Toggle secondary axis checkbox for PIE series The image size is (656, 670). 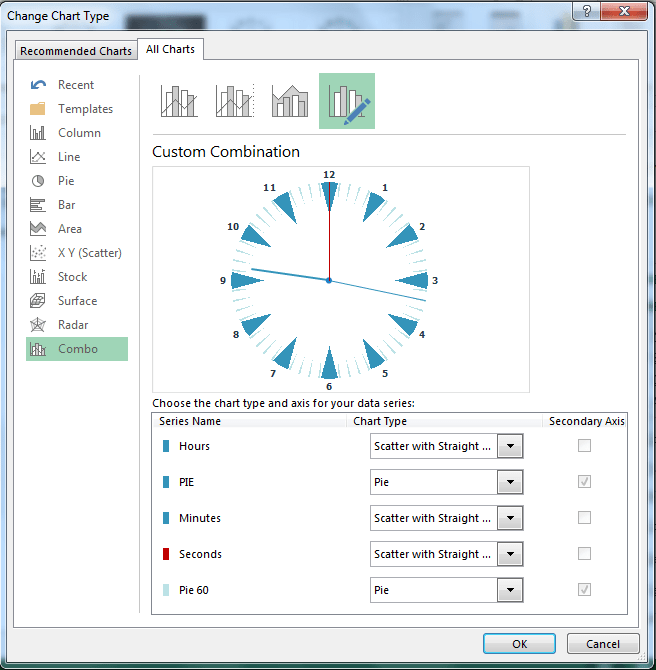click(584, 482)
